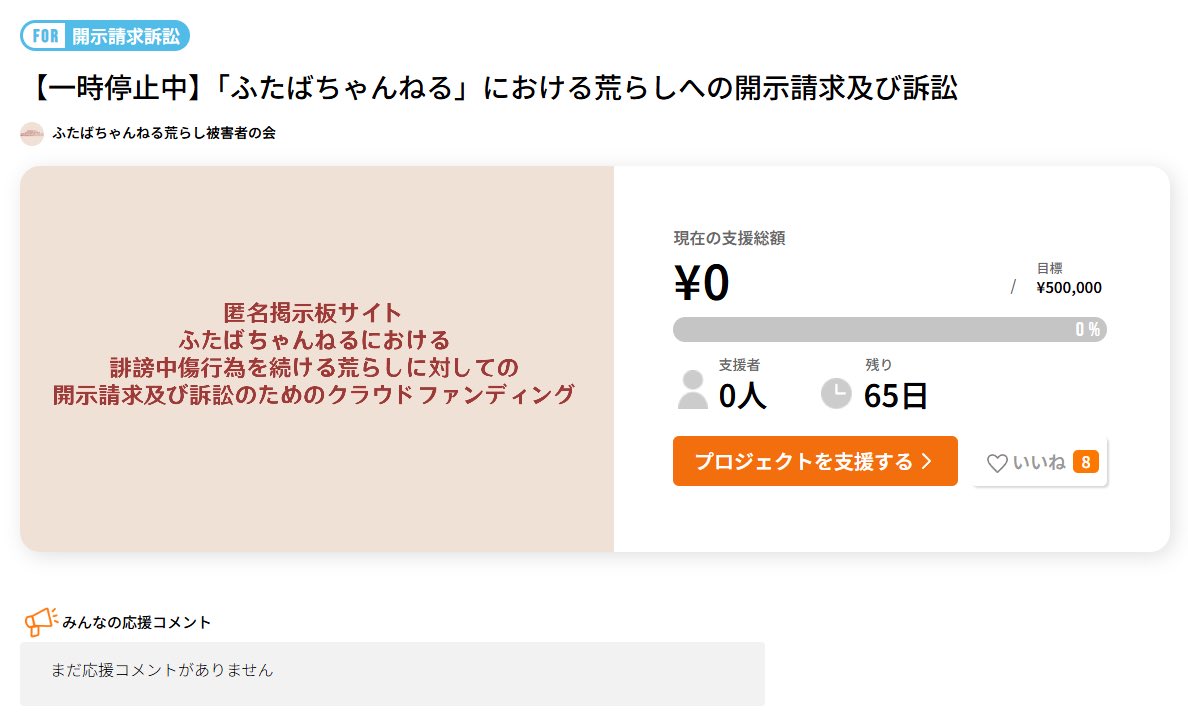Screen dimensions: 1188x718
Task: Click the みんなの応援コメント heading
Action: (136, 622)
